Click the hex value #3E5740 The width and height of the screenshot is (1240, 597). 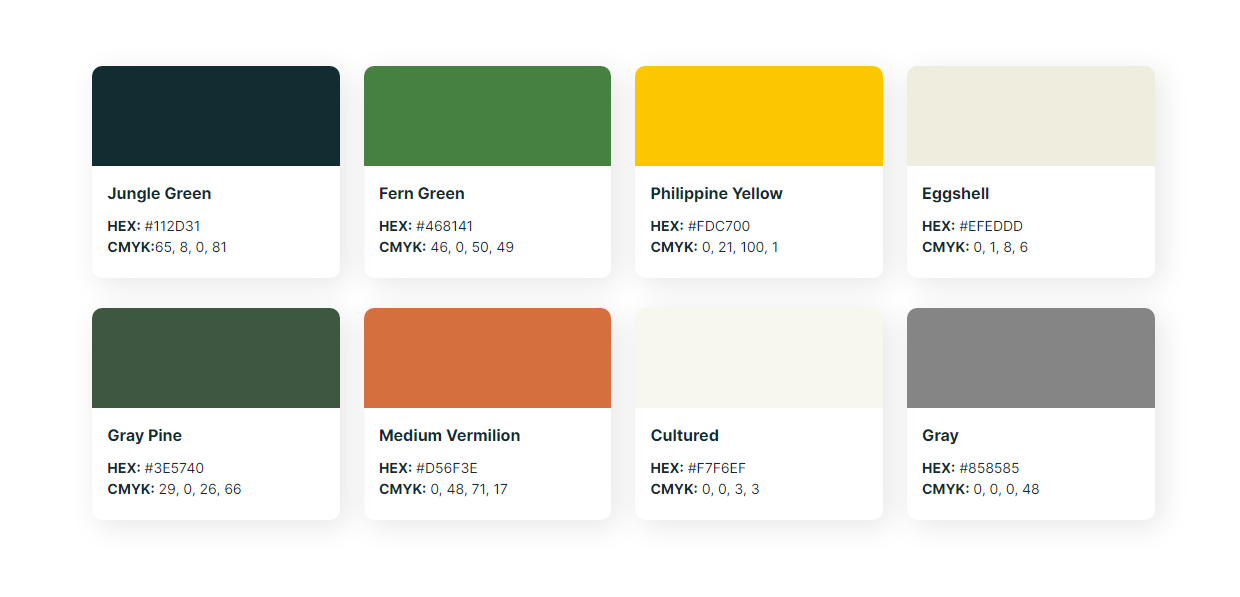point(174,468)
